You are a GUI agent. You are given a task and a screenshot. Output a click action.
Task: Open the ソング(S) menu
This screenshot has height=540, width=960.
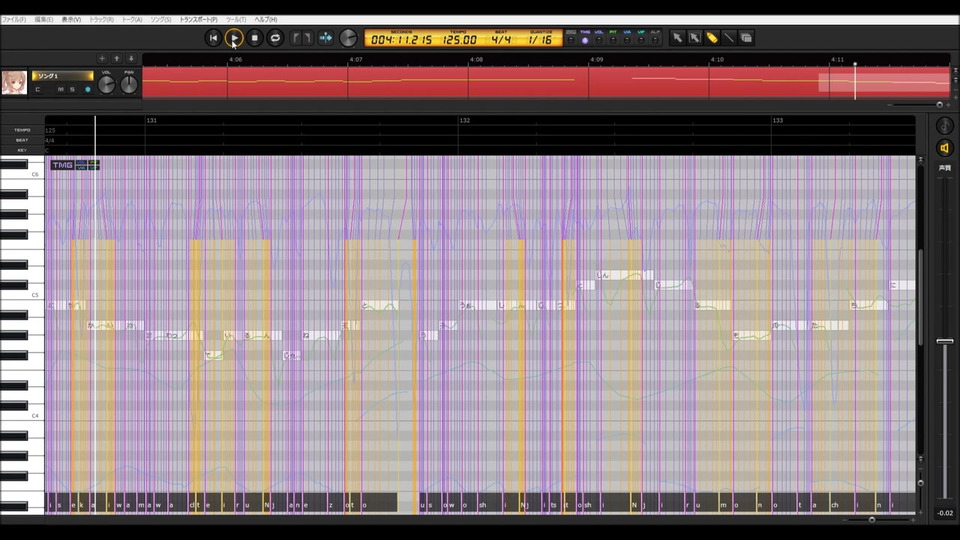pos(161,20)
